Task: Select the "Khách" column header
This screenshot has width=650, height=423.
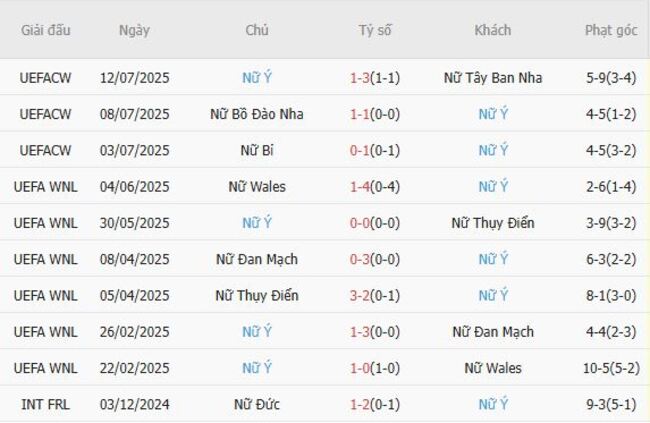Action: (x=492, y=30)
